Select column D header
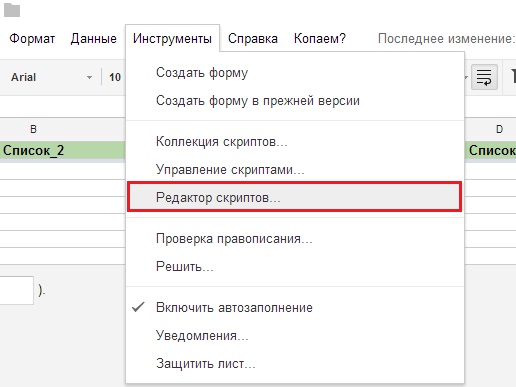The height and width of the screenshot is (387, 516). [x=490, y=129]
